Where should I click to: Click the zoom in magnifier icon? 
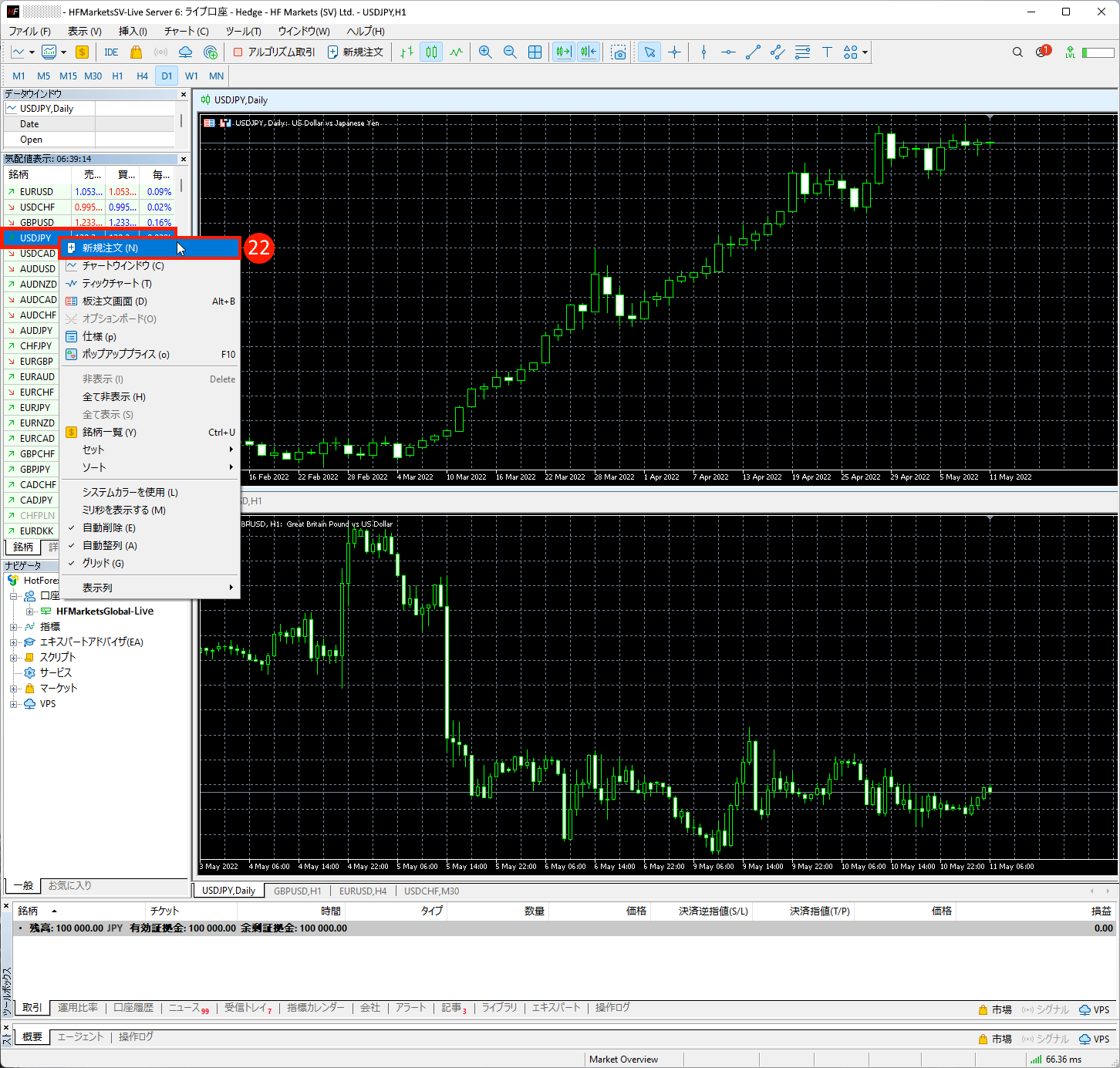click(485, 52)
